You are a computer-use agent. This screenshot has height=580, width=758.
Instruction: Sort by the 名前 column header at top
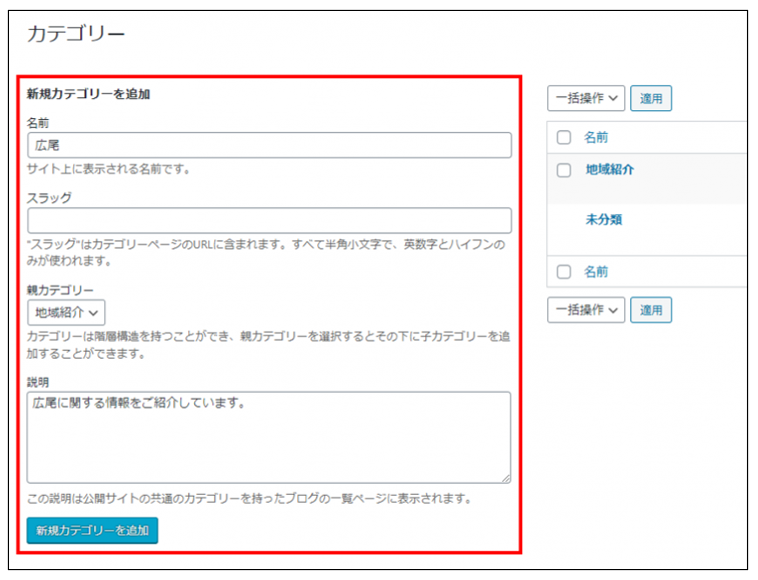pos(596,138)
